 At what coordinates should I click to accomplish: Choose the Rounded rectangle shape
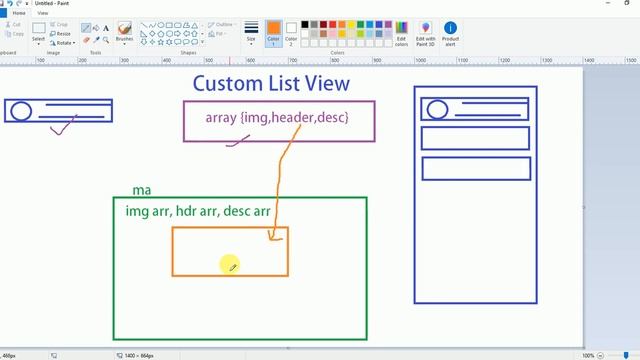coord(178,25)
